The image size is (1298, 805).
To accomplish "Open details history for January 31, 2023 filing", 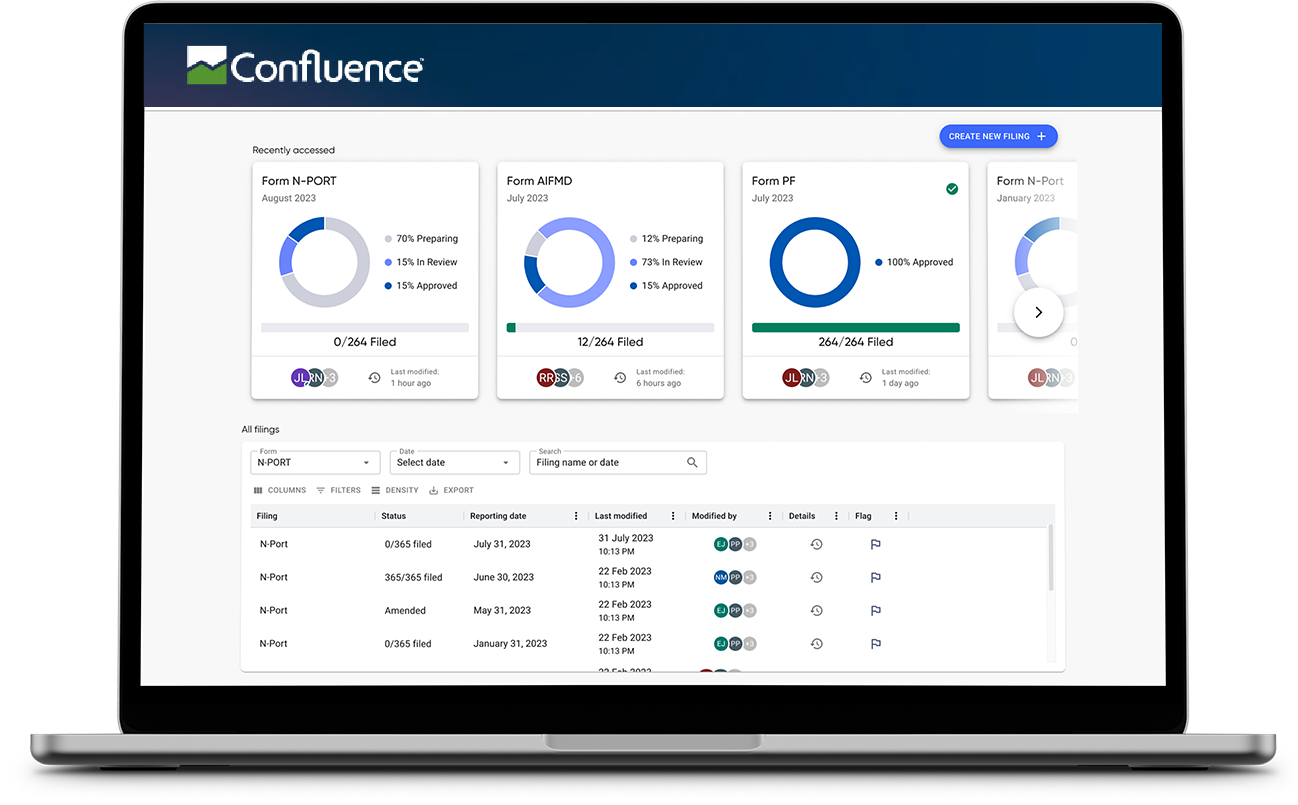I will coord(816,644).
